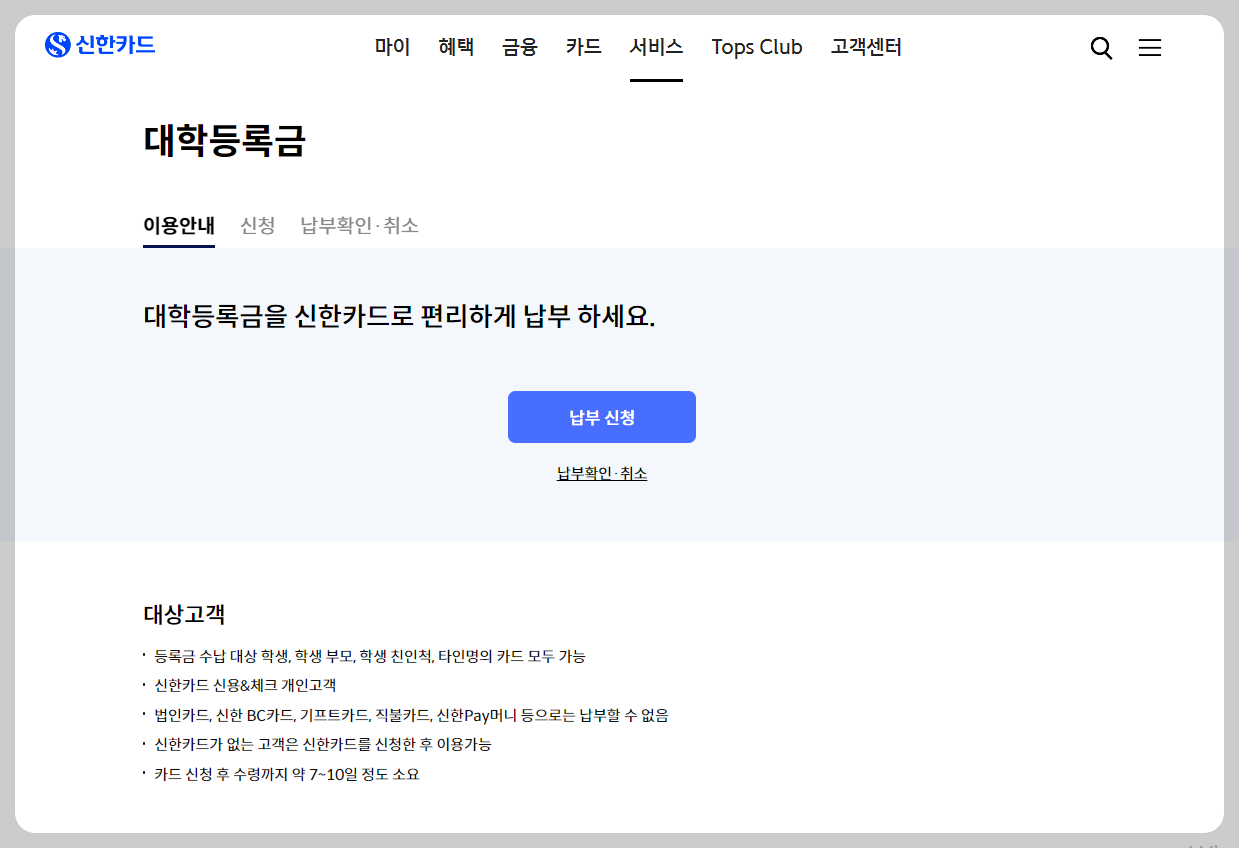Open the 서비스 menu

656,47
